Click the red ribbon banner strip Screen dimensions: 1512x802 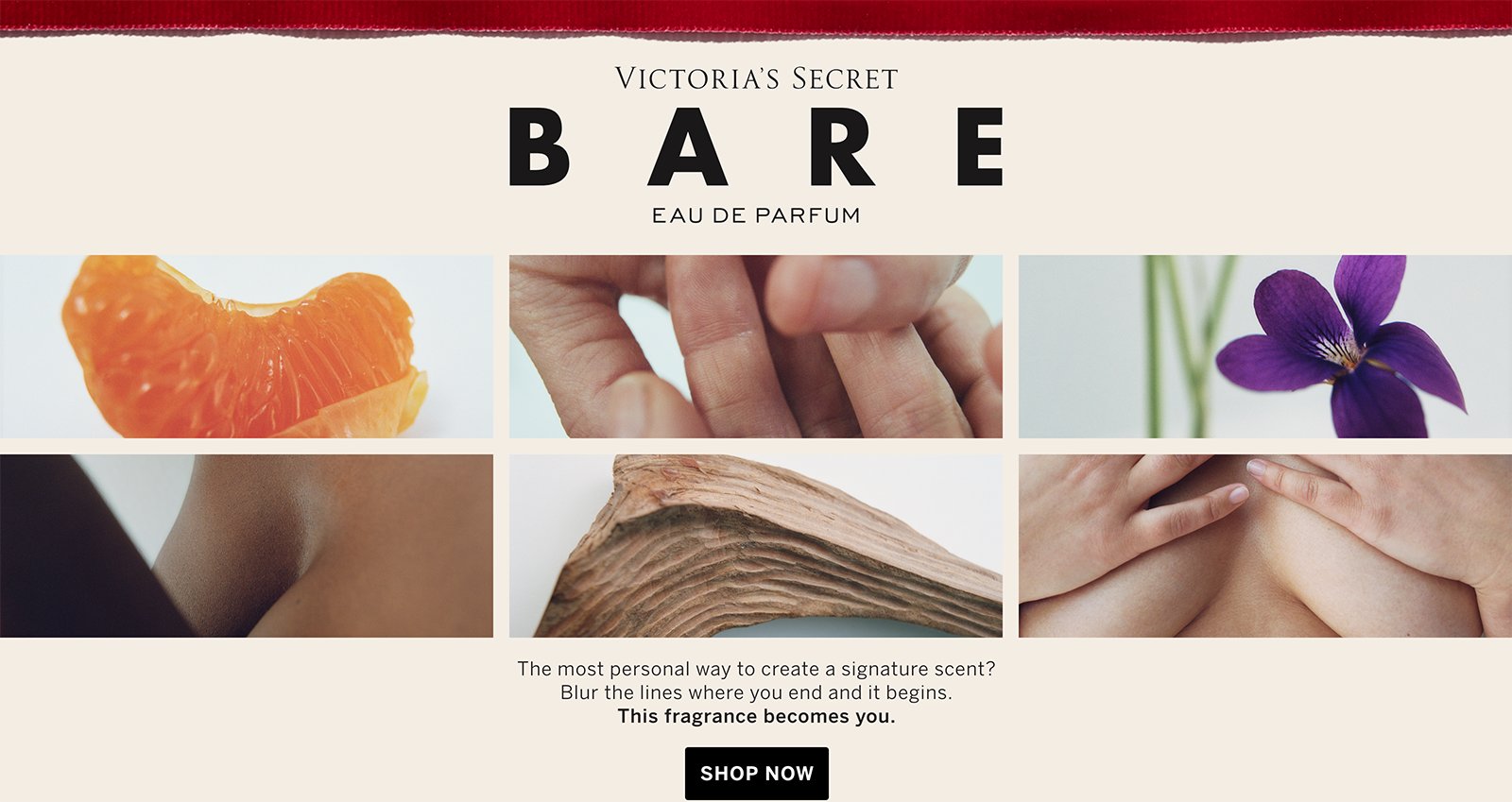click(x=756, y=16)
